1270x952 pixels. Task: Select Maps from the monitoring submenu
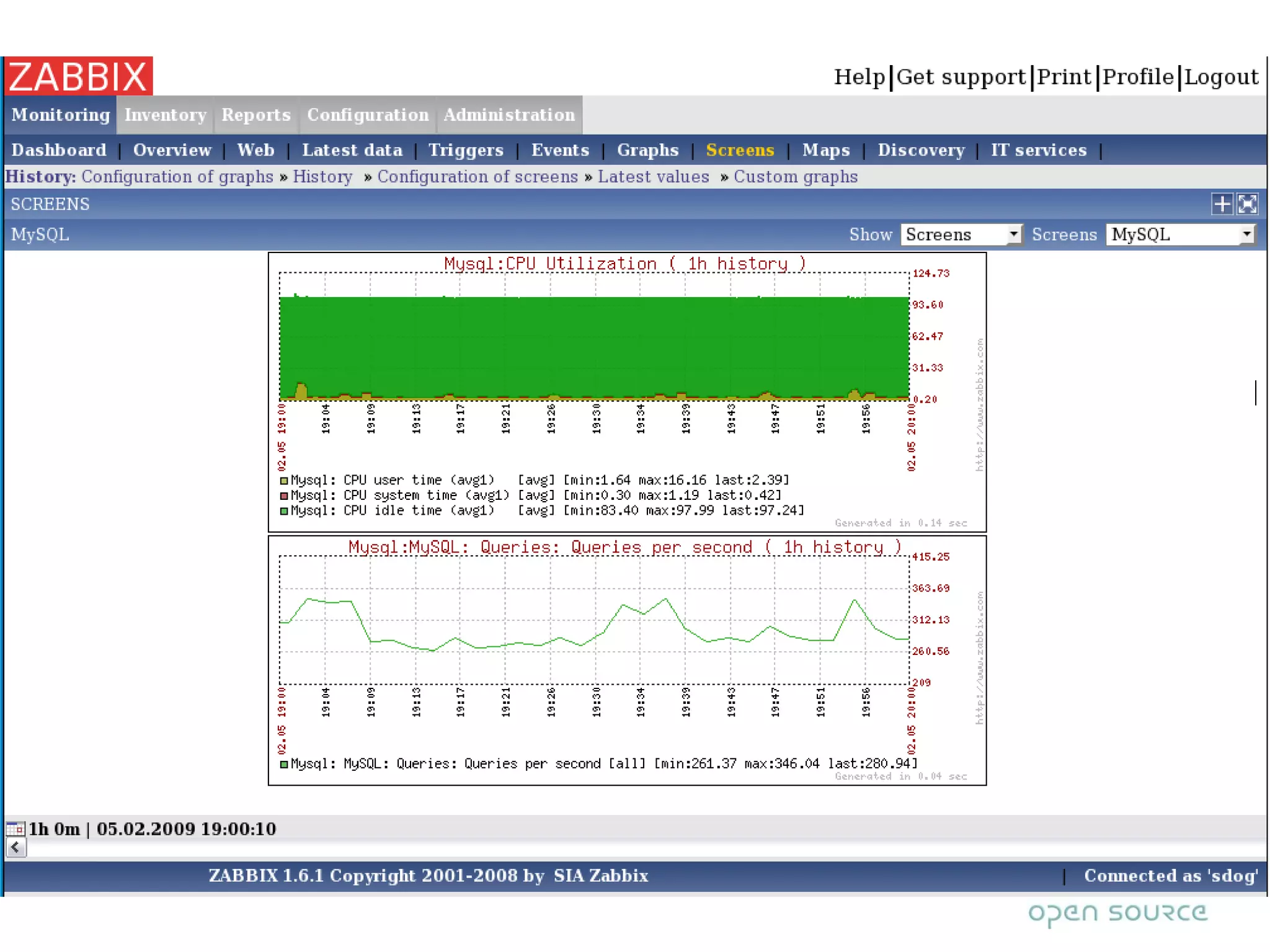(825, 150)
